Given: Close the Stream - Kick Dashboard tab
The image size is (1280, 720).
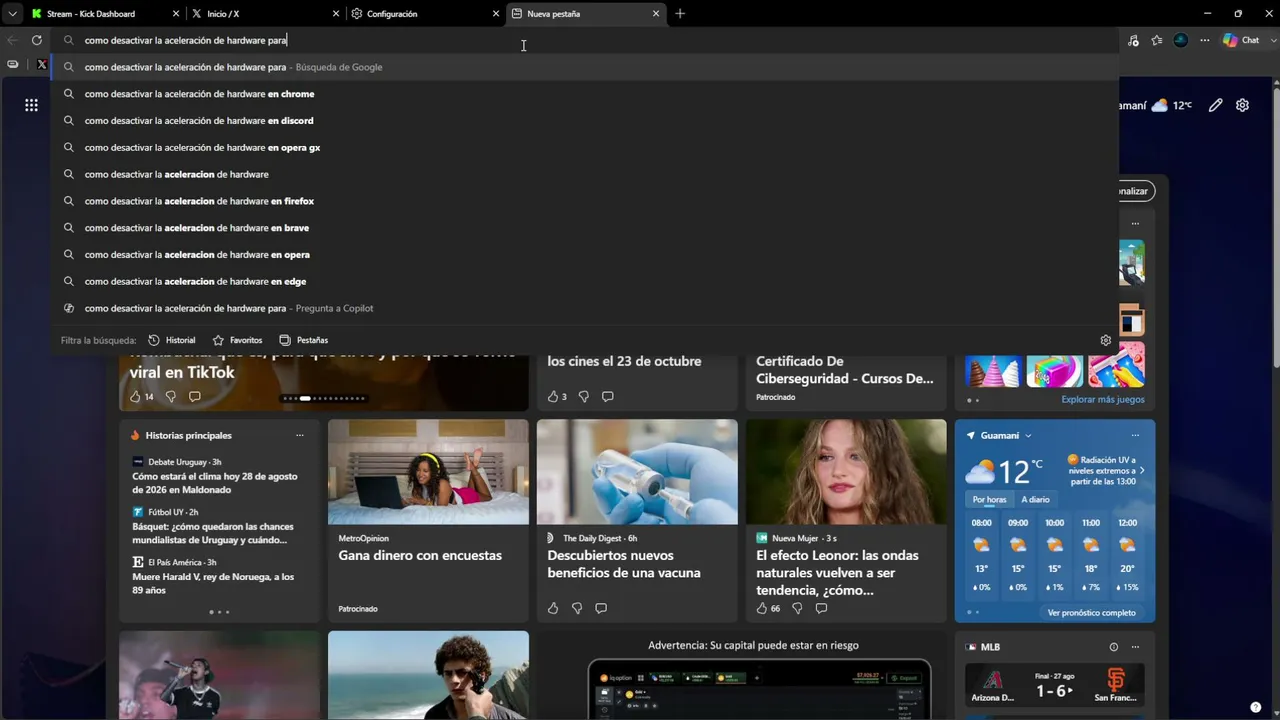Looking at the screenshot, I should click(176, 14).
